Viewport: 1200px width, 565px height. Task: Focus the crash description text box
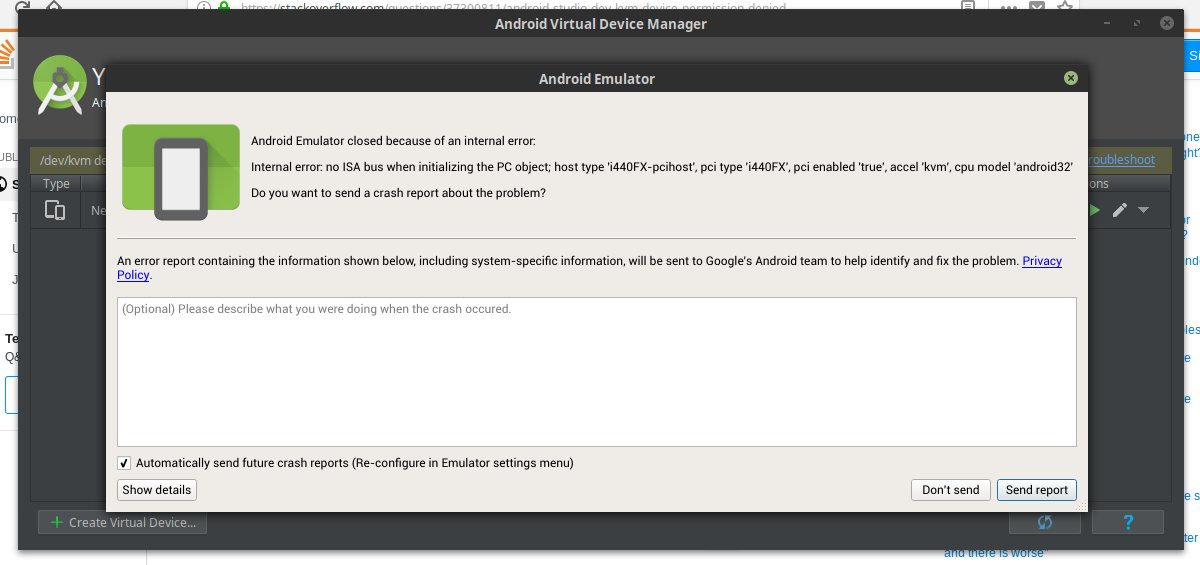(596, 371)
